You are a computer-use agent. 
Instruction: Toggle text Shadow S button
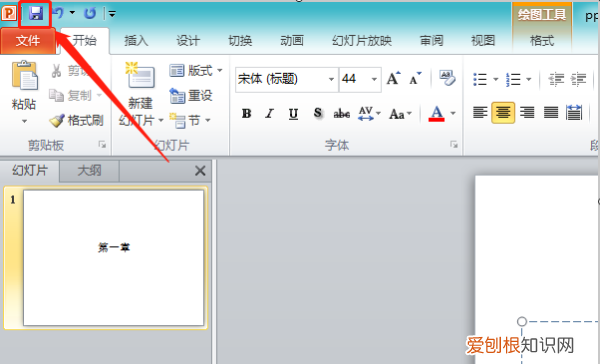(x=318, y=113)
